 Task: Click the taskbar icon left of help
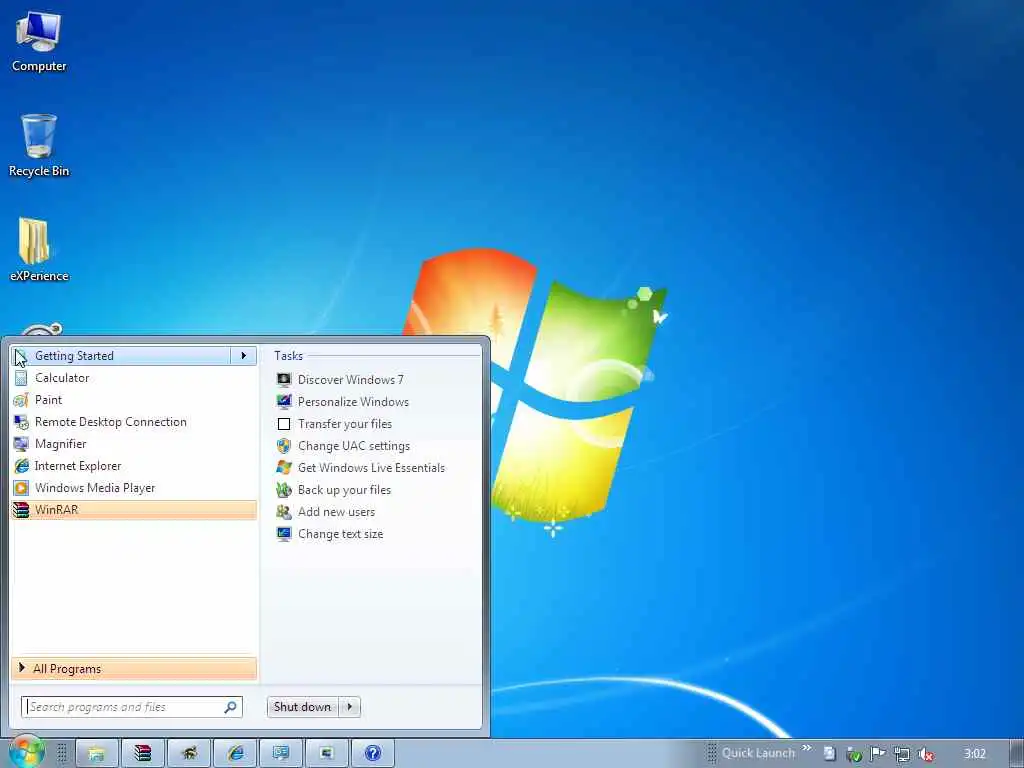coord(327,754)
